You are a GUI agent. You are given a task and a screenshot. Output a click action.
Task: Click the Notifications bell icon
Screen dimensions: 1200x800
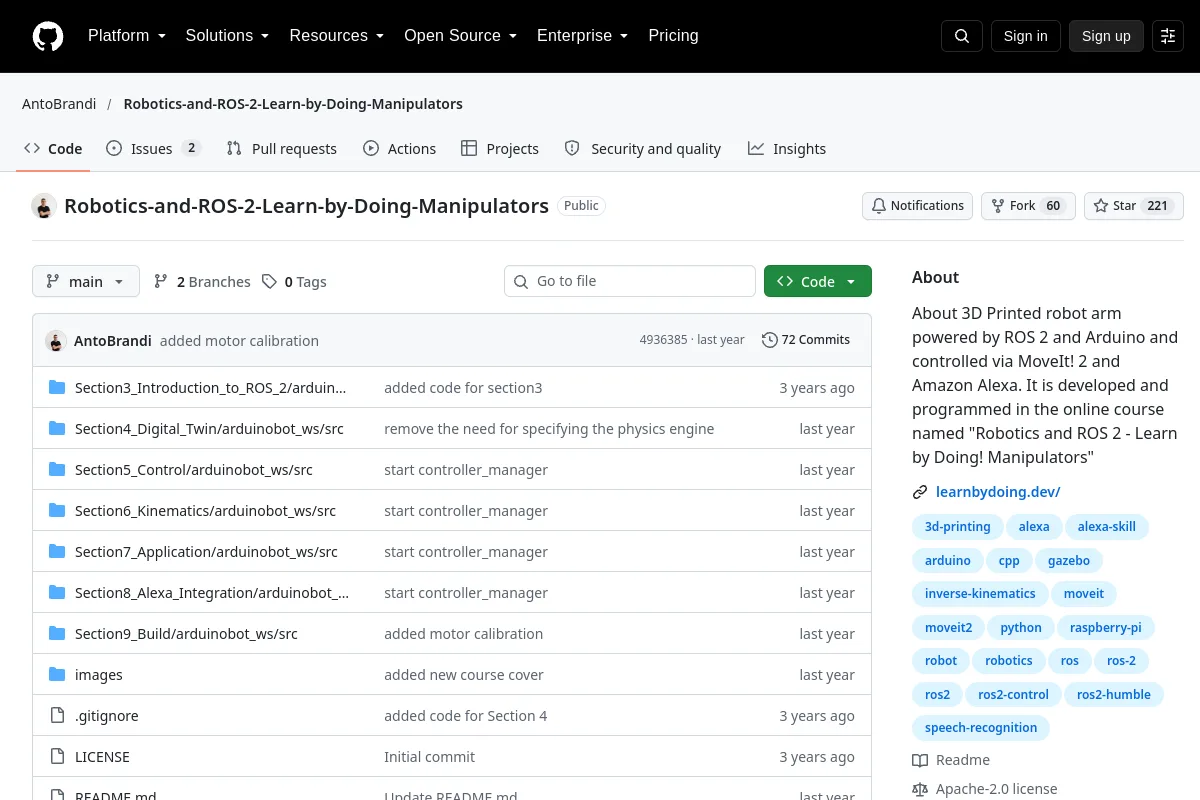click(879, 206)
